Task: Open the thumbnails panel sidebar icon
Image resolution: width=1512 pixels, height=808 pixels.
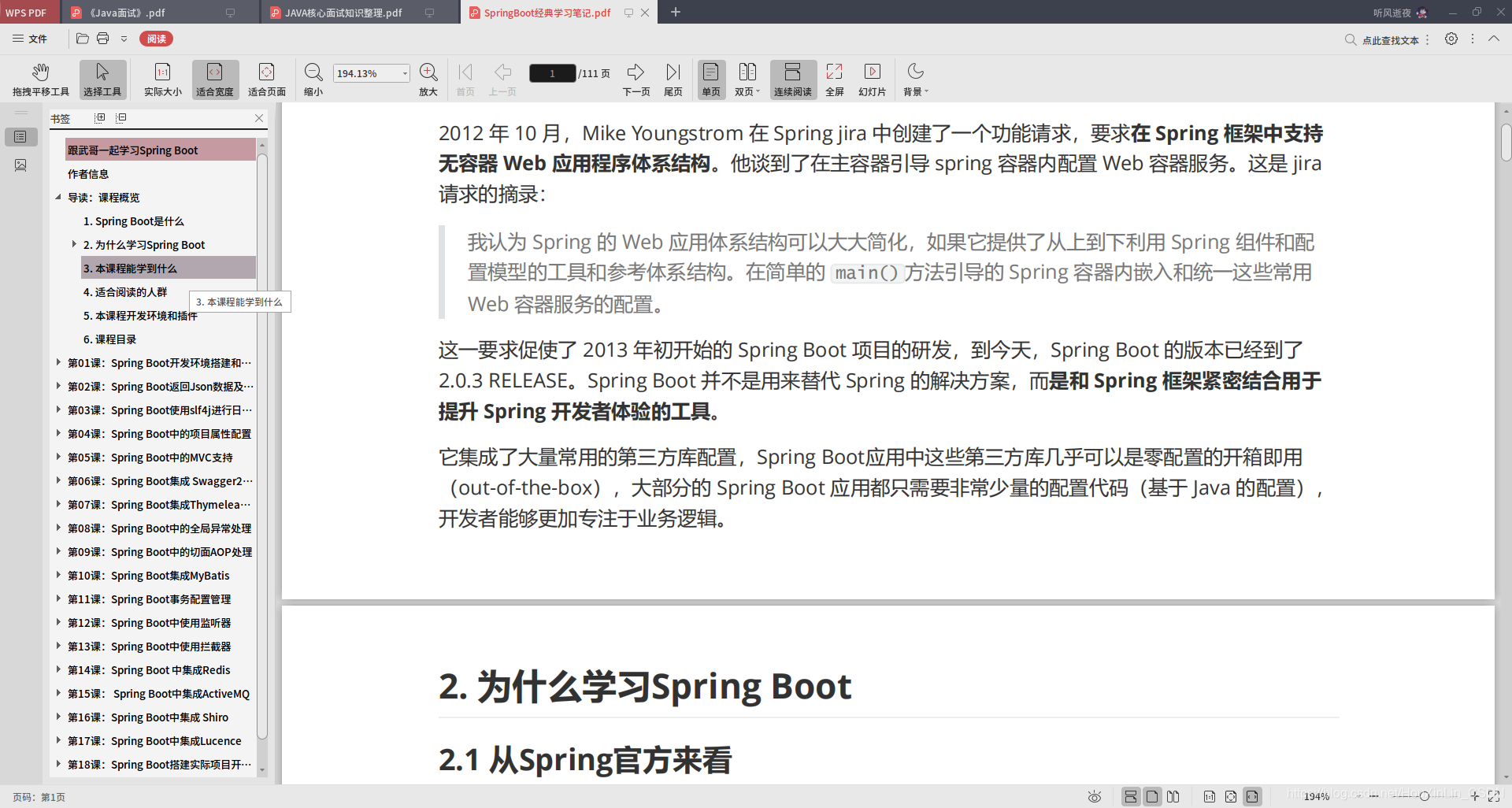Action: pos(20,165)
